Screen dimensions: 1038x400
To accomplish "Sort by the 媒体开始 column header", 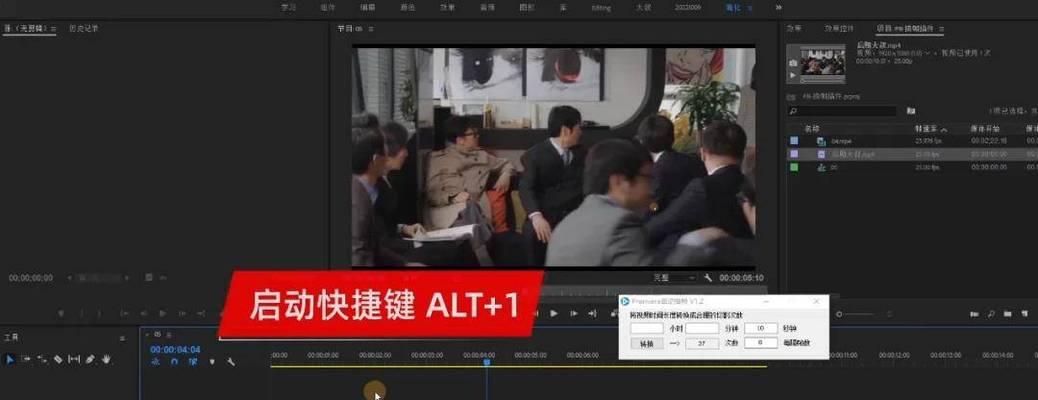I will [x=984, y=128].
